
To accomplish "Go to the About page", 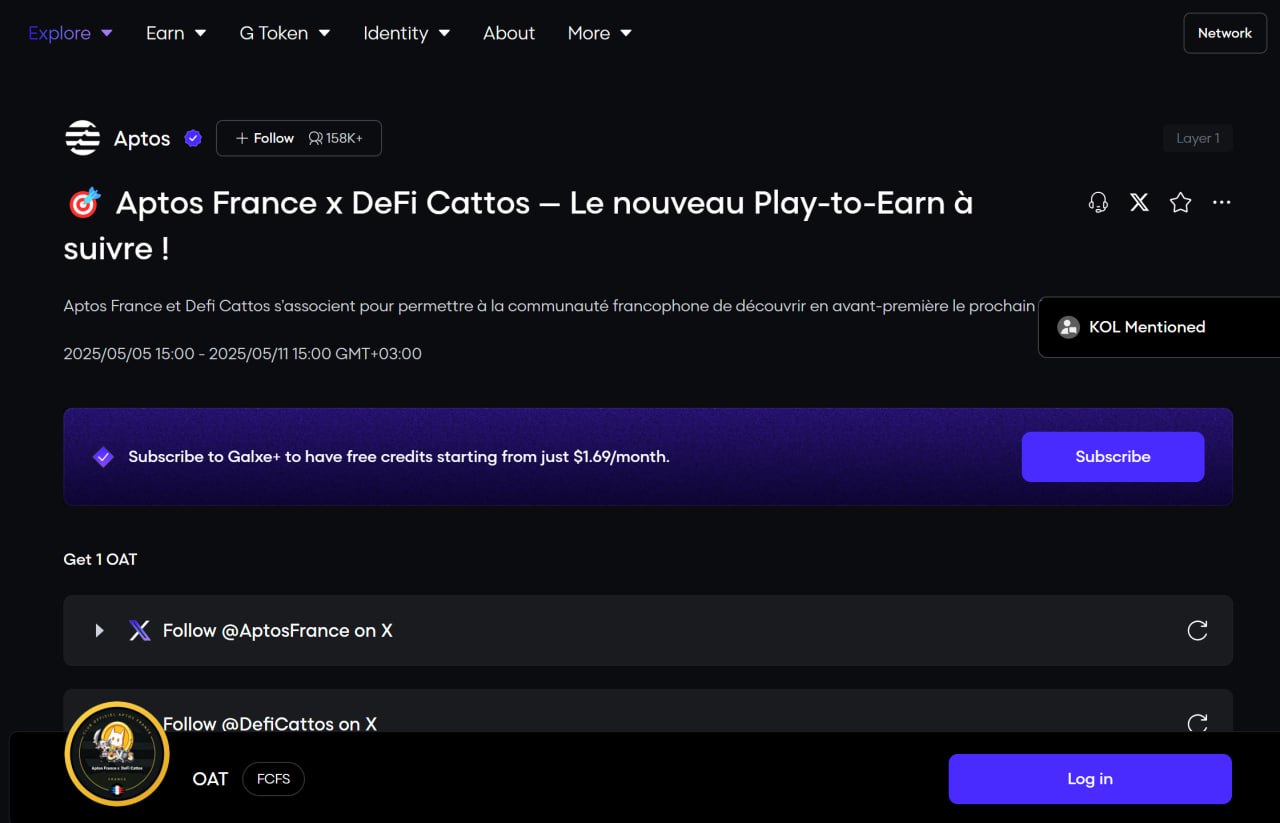I will pyautogui.click(x=509, y=33).
